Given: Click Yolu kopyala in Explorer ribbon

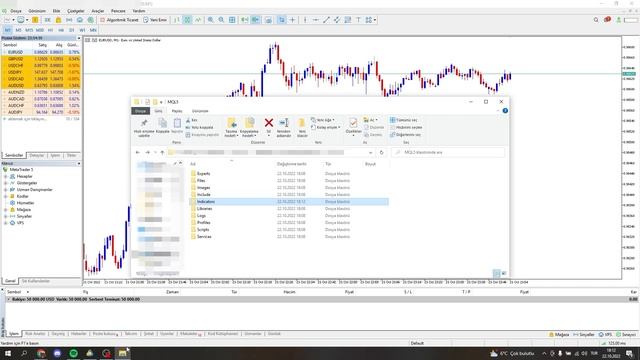Looking at the screenshot, I should [x=200, y=127].
